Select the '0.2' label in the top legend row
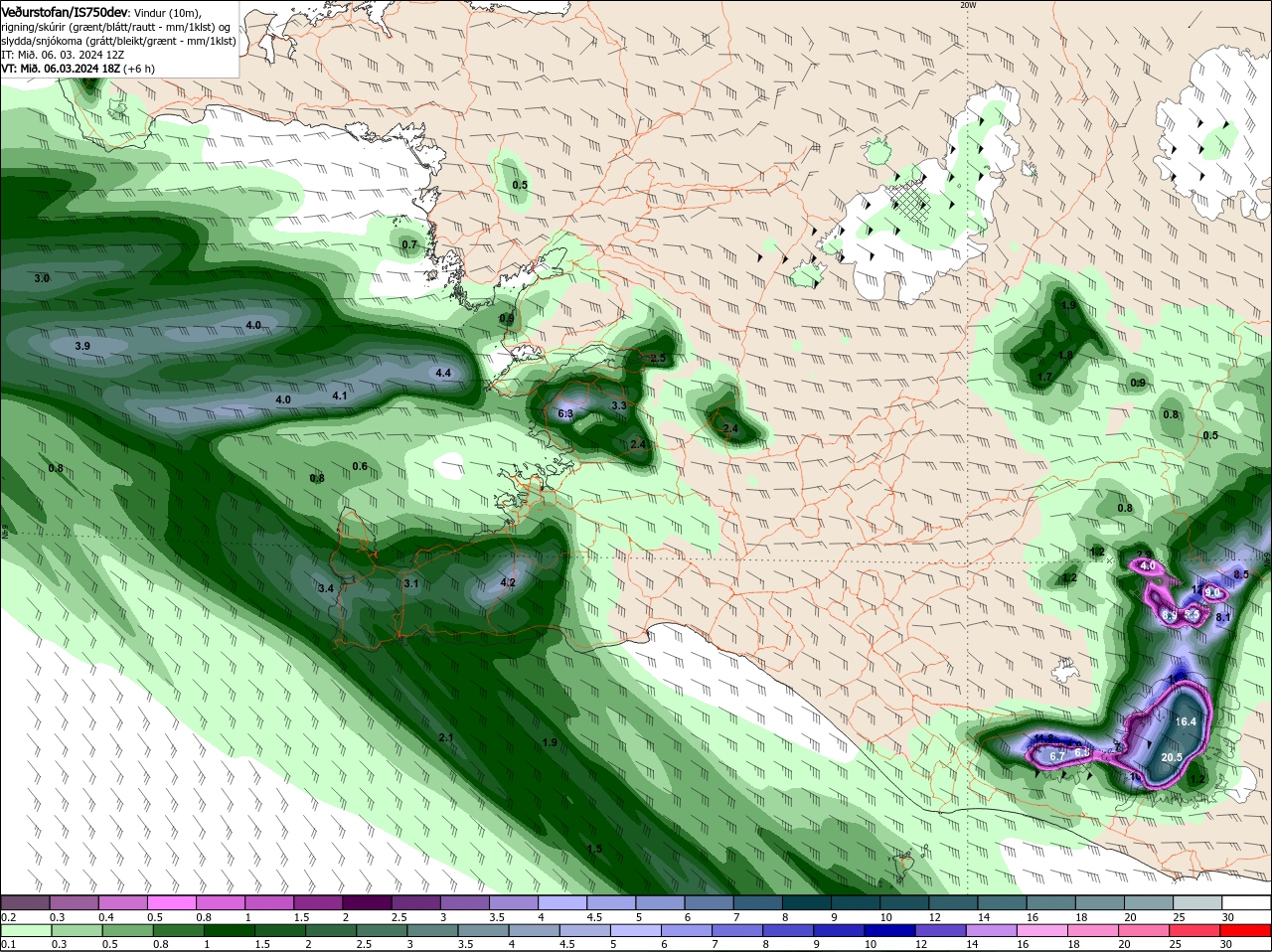The width and height of the screenshot is (1272, 952). (8, 916)
